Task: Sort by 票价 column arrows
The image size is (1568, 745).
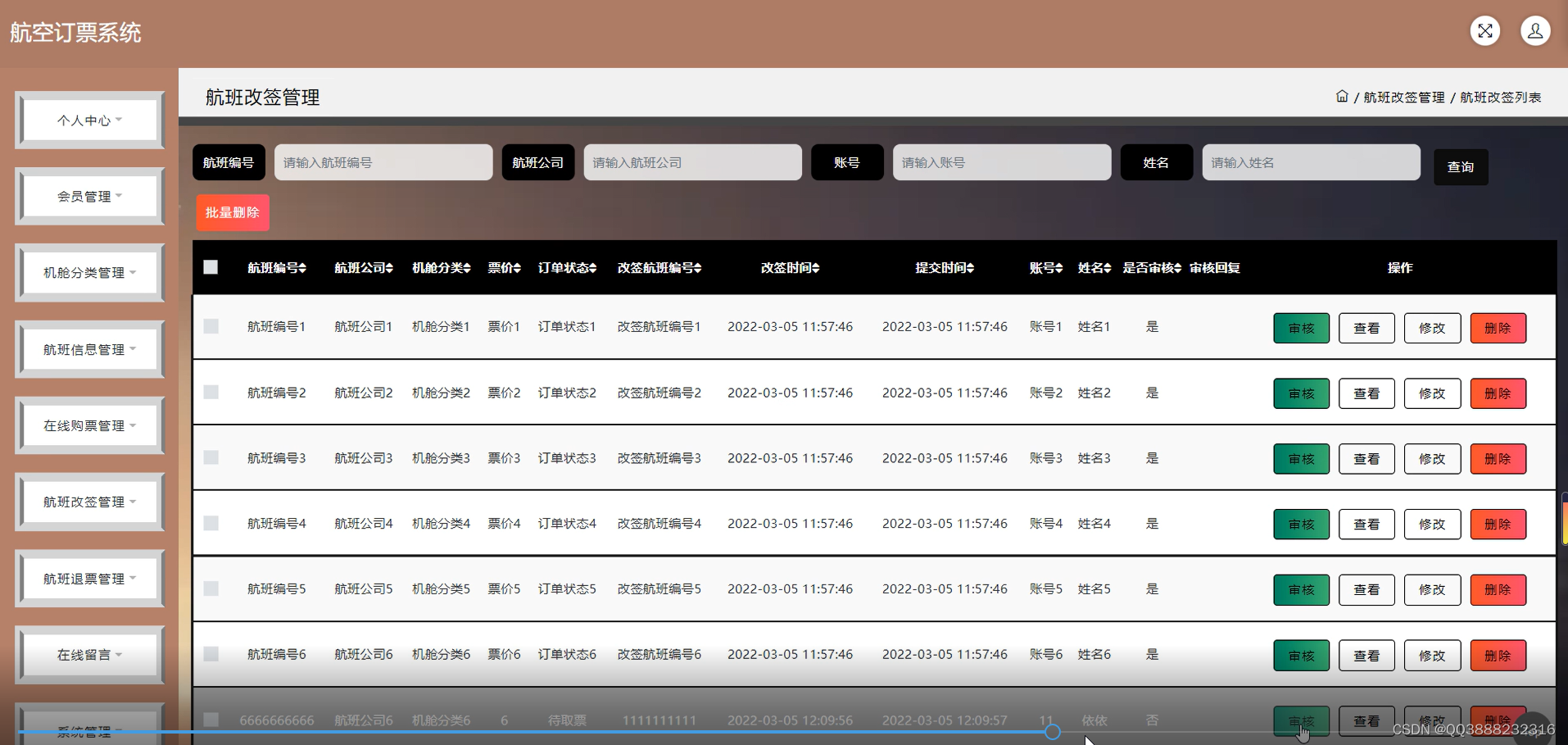Action: pos(517,268)
